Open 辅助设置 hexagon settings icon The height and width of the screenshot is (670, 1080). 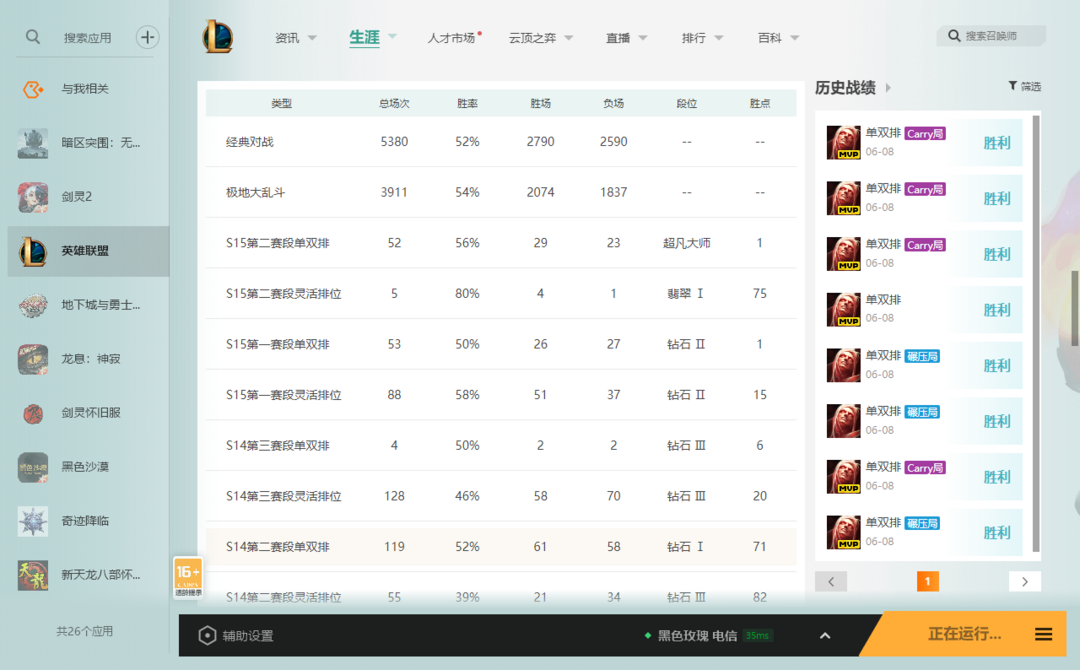coord(207,636)
